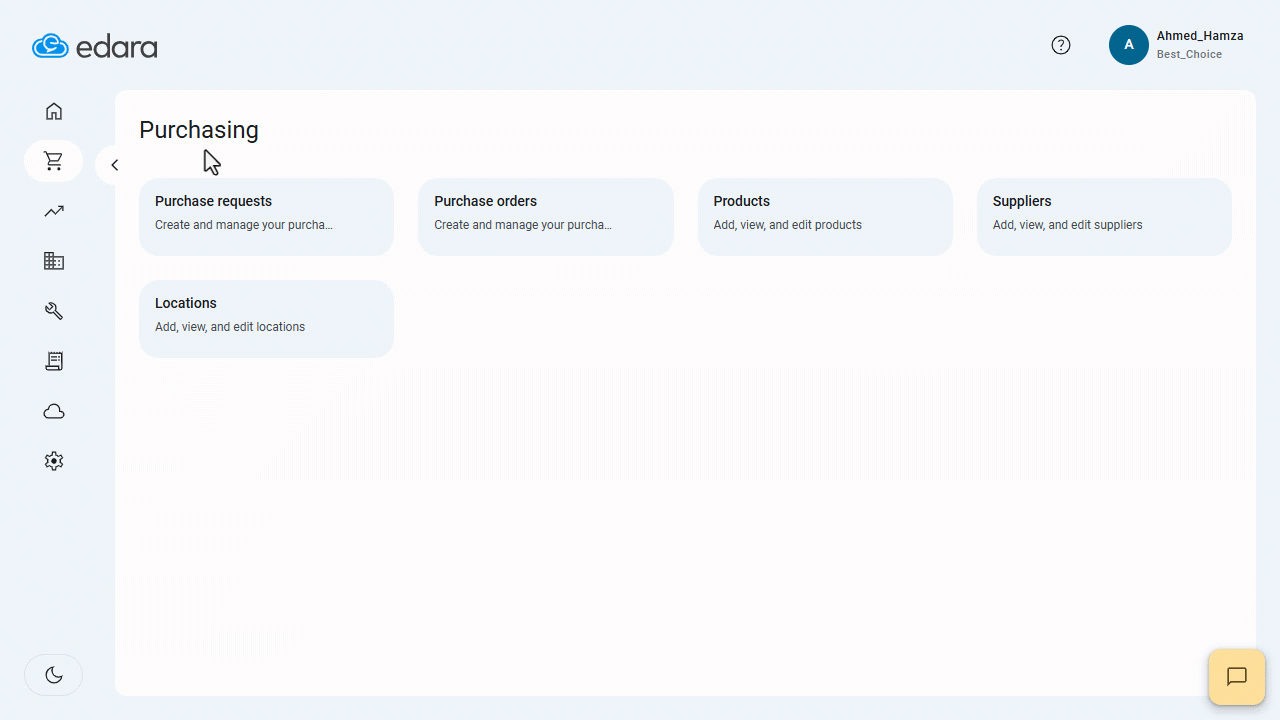Select the Purchasing cart icon in sidebar
Image resolution: width=1280 pixels, height=720 pixels.
(54, 161)
